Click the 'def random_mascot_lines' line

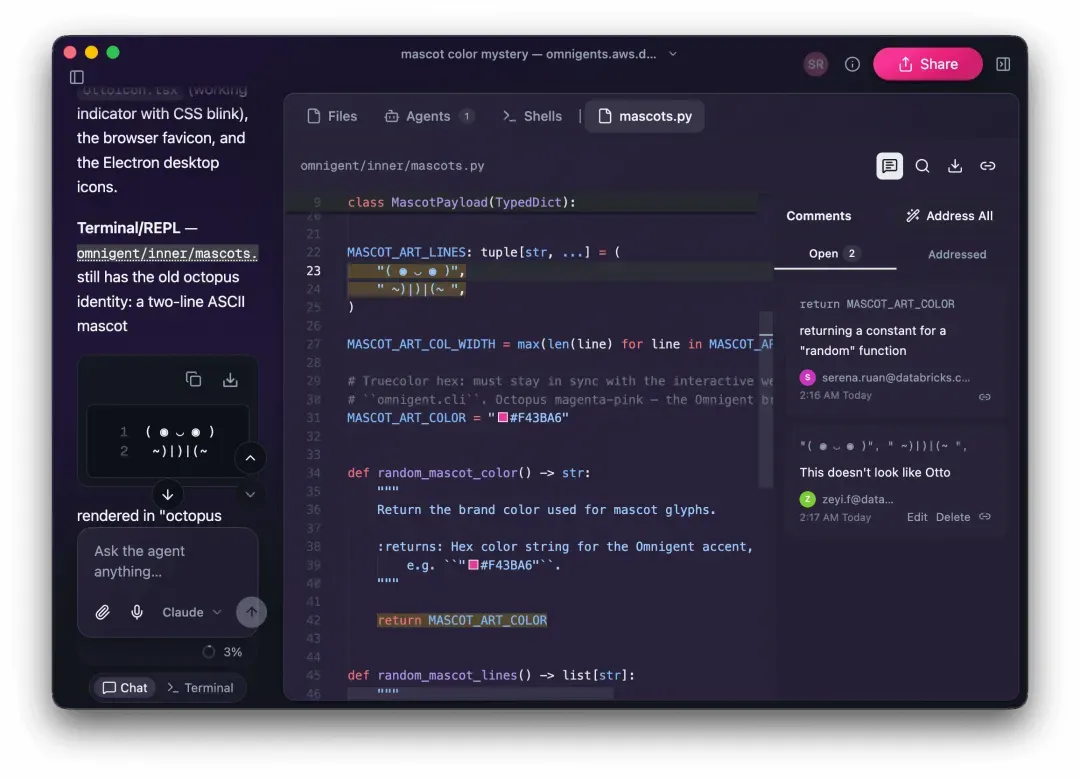coord(491,675)
